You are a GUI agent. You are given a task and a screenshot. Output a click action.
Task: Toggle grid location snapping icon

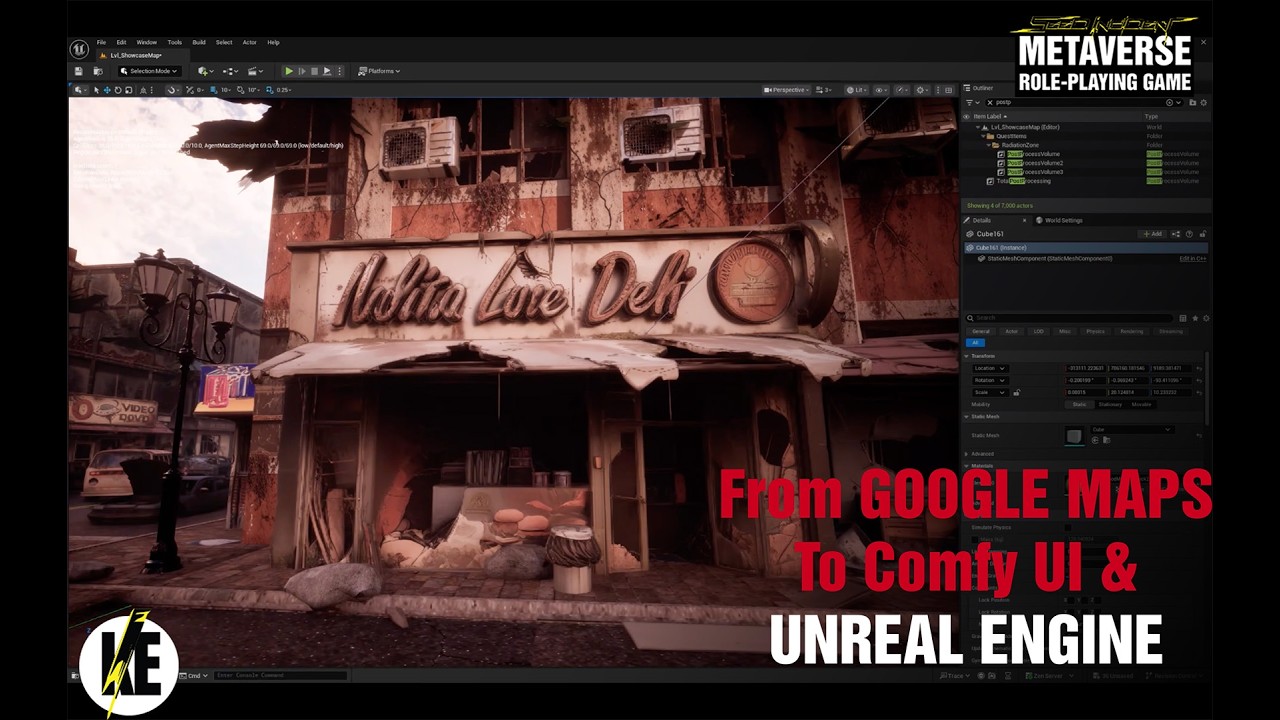213,90
